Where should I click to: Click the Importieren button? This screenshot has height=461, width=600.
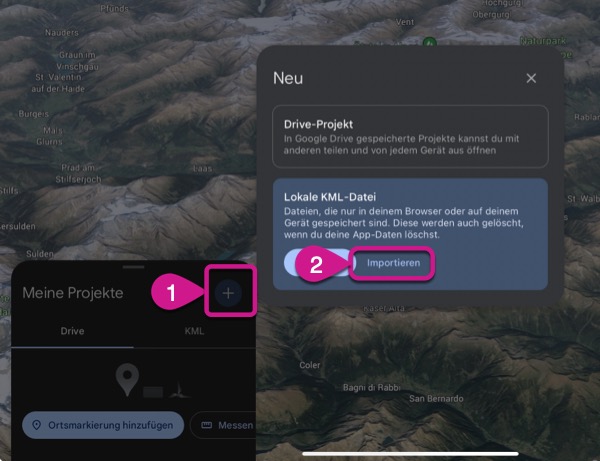pos(393,263)
